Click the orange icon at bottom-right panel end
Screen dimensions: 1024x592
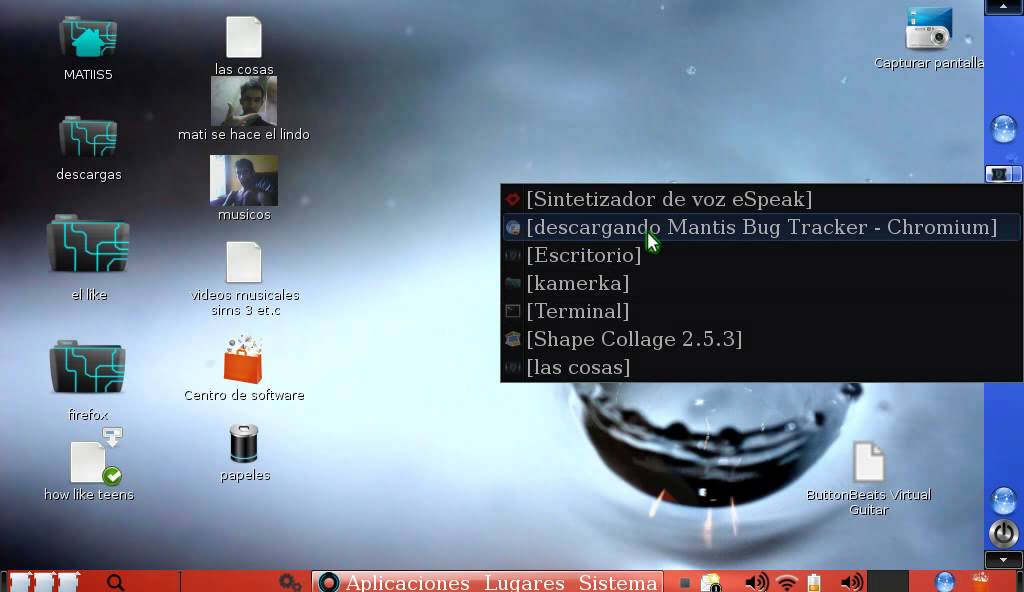click(980, 582)
